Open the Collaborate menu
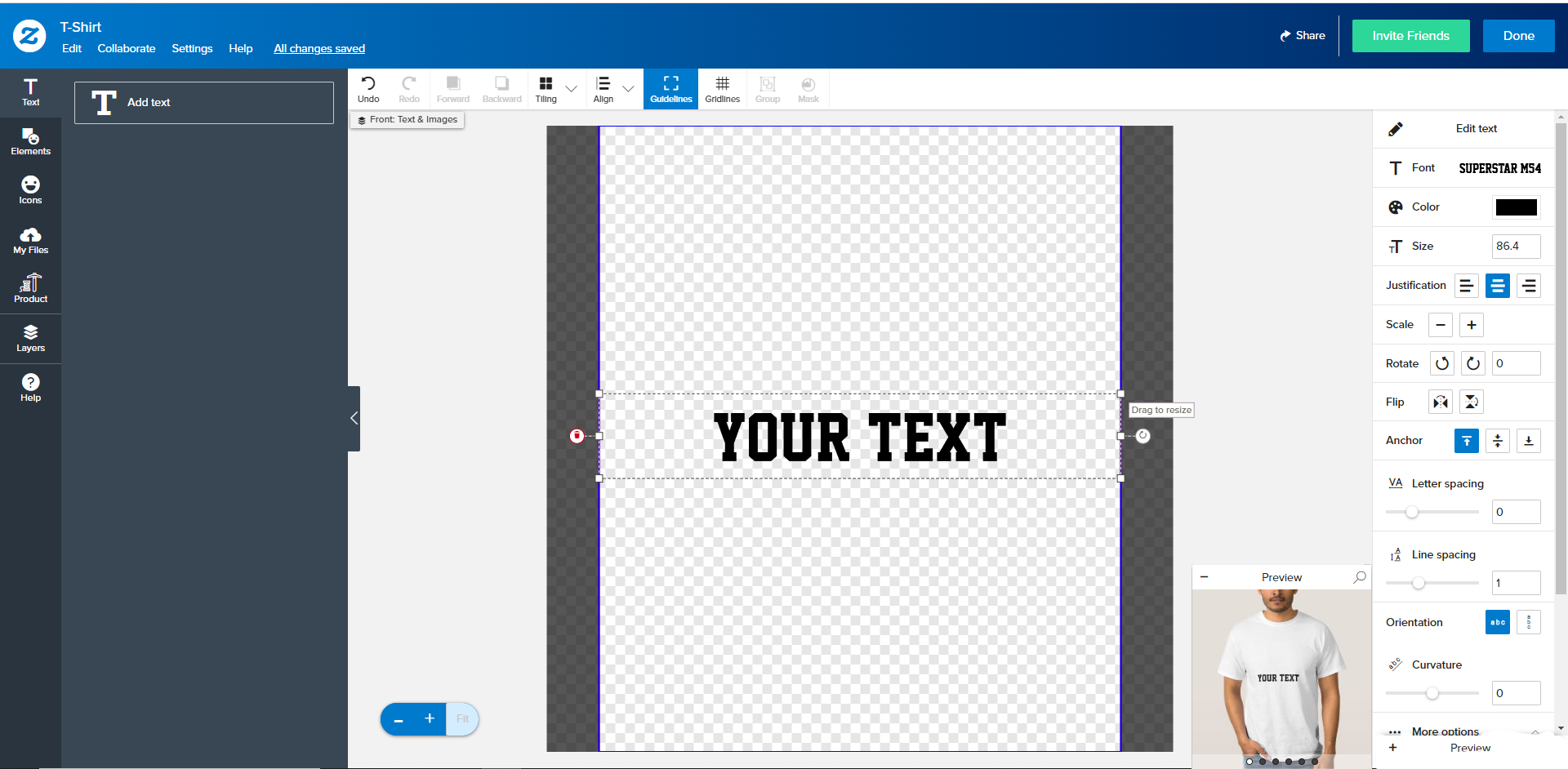 click(x=127, y=48)
